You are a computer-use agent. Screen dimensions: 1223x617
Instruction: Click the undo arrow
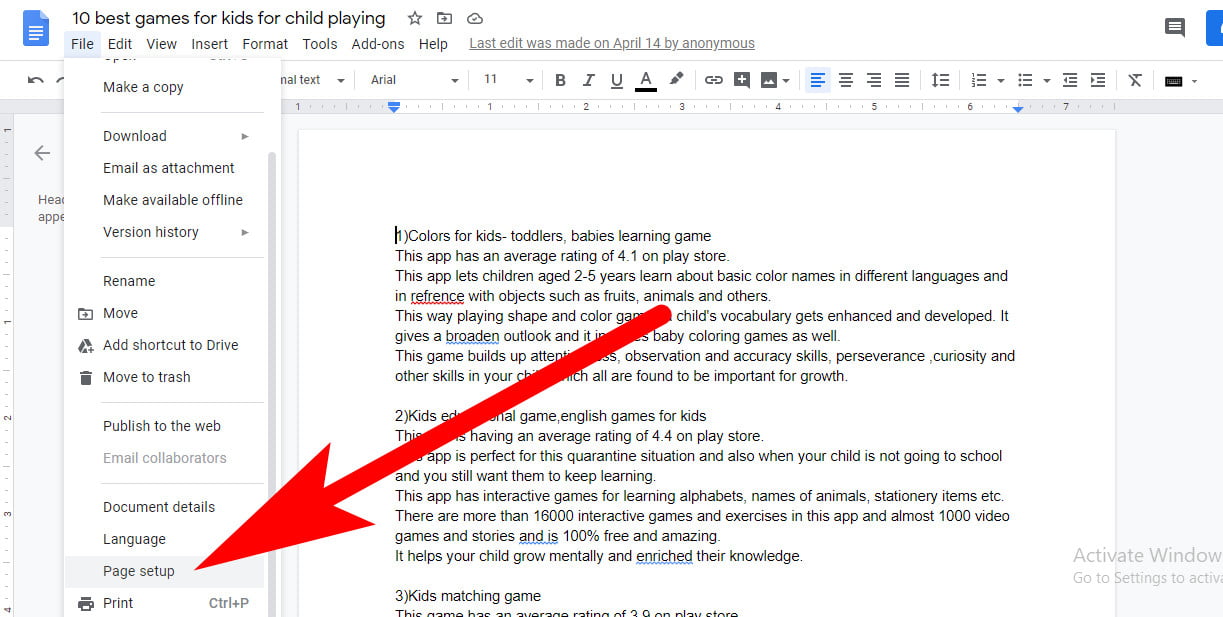tap(36, 80)
